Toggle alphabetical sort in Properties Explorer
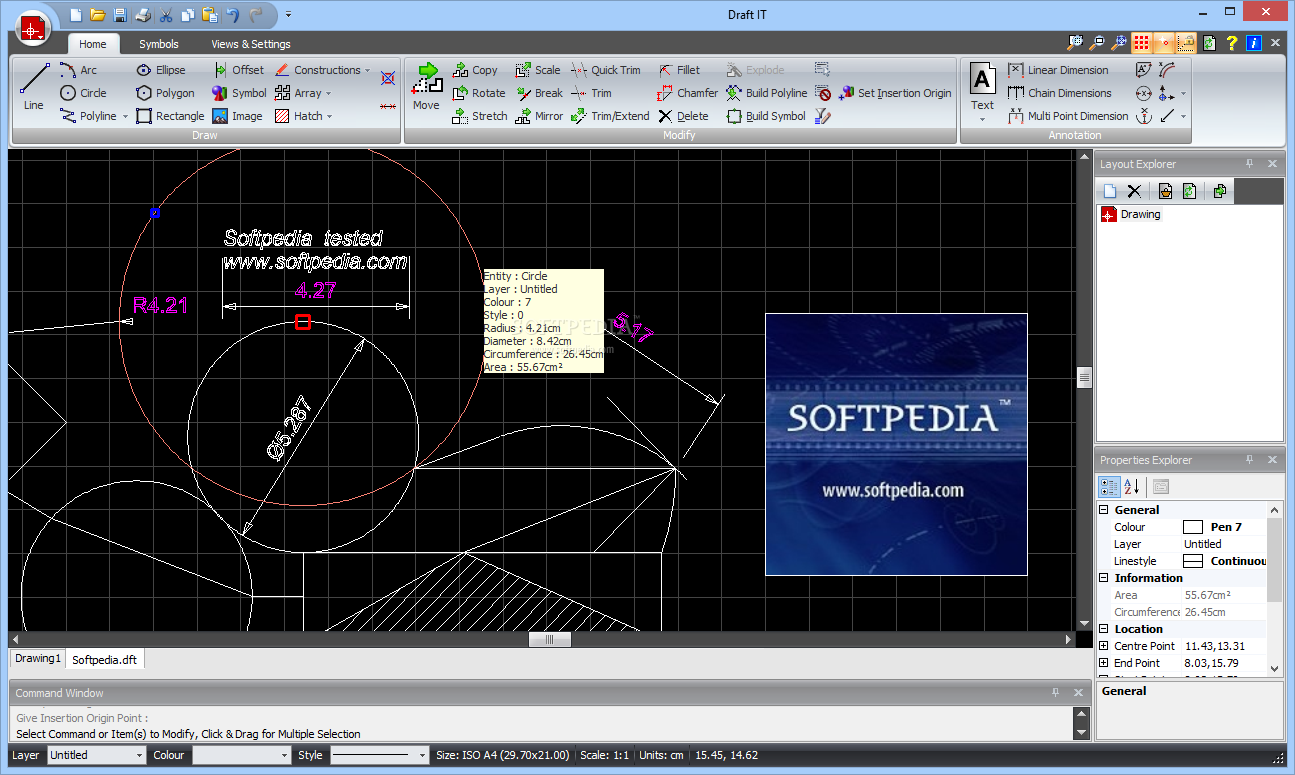Viewport: 1295px width, 775px height. point(1132,487)
